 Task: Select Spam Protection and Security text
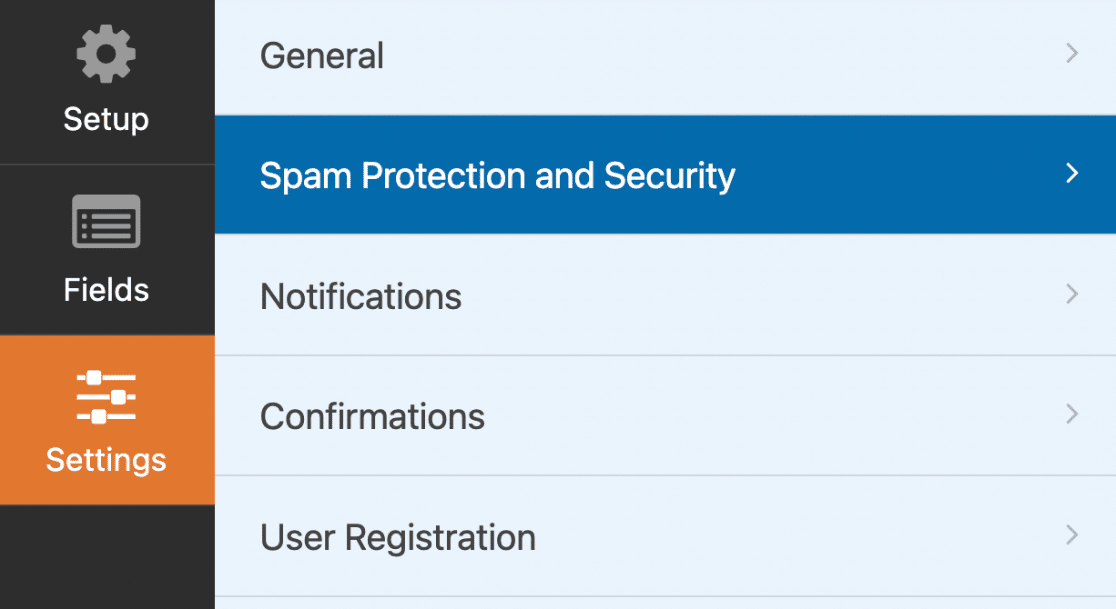pos(497,176)
